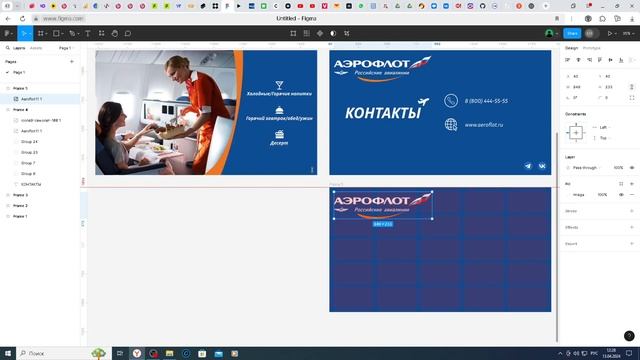Align top icon in Design panel
The width and height of the screenshot is (640, 360).
click(x=600, y=60)
